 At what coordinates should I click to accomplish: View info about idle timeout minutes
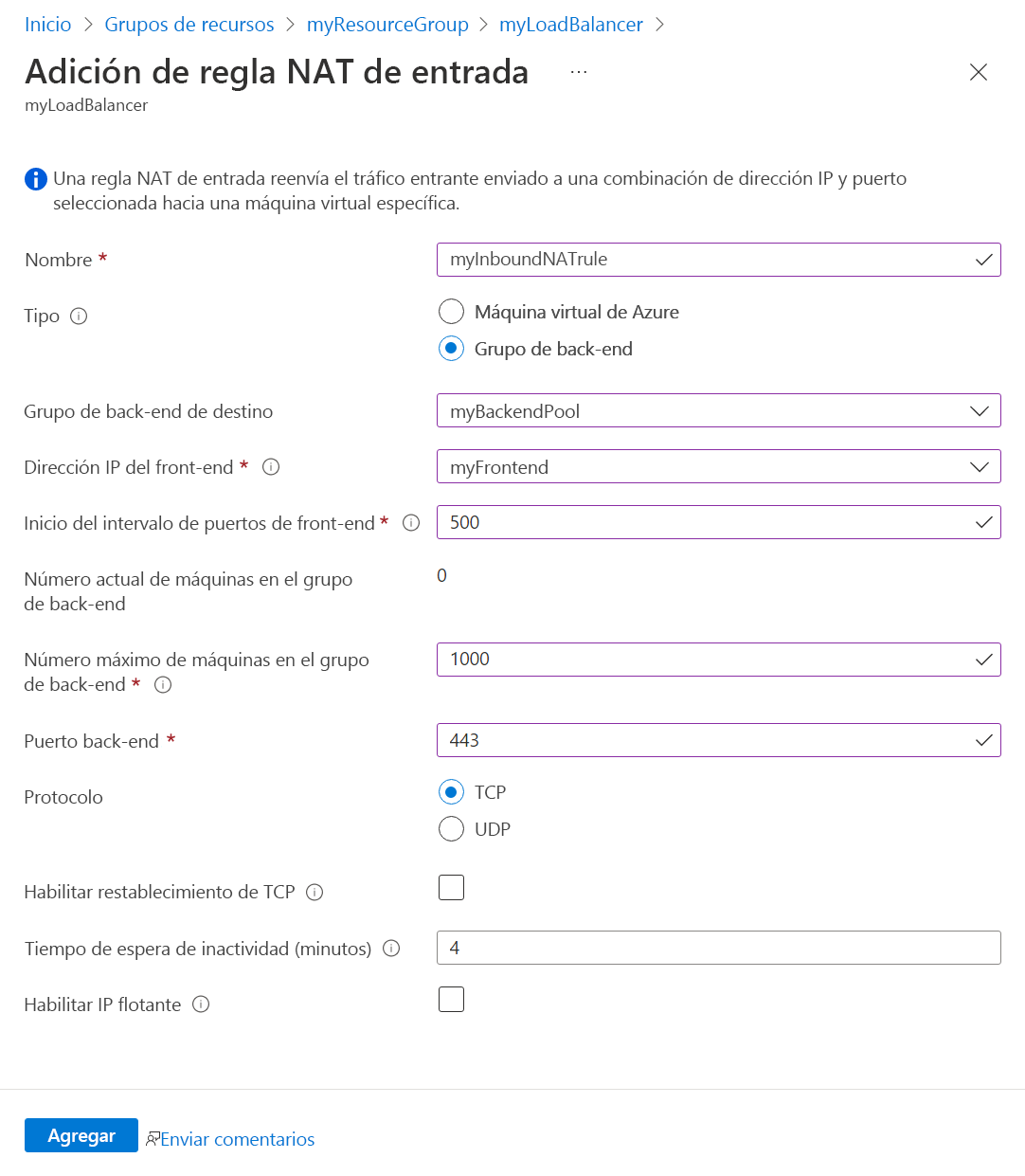[390, 948]
